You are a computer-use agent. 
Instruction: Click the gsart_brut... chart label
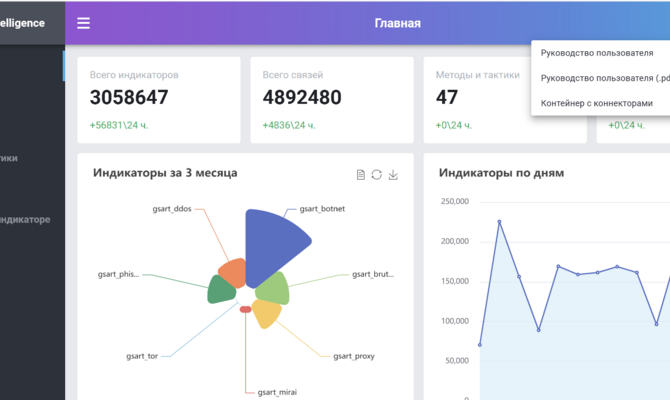pyautogui.click(x=373, y=274)
